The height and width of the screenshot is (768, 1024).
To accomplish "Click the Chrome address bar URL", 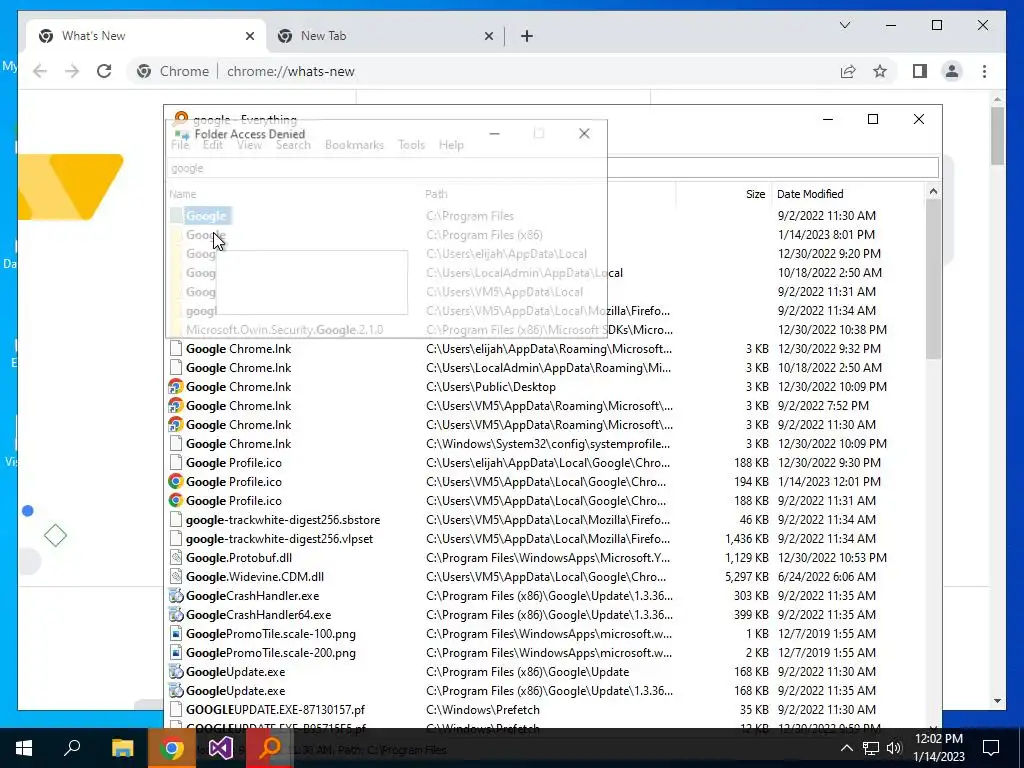I will [291, 71].
